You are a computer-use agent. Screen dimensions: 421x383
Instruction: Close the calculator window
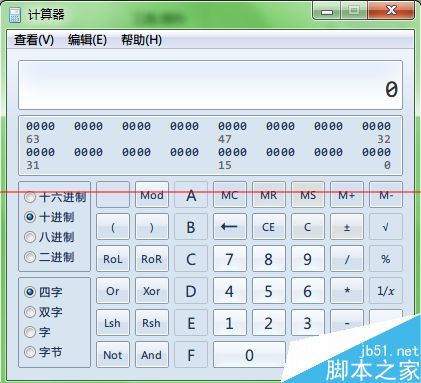click(391, 11)
